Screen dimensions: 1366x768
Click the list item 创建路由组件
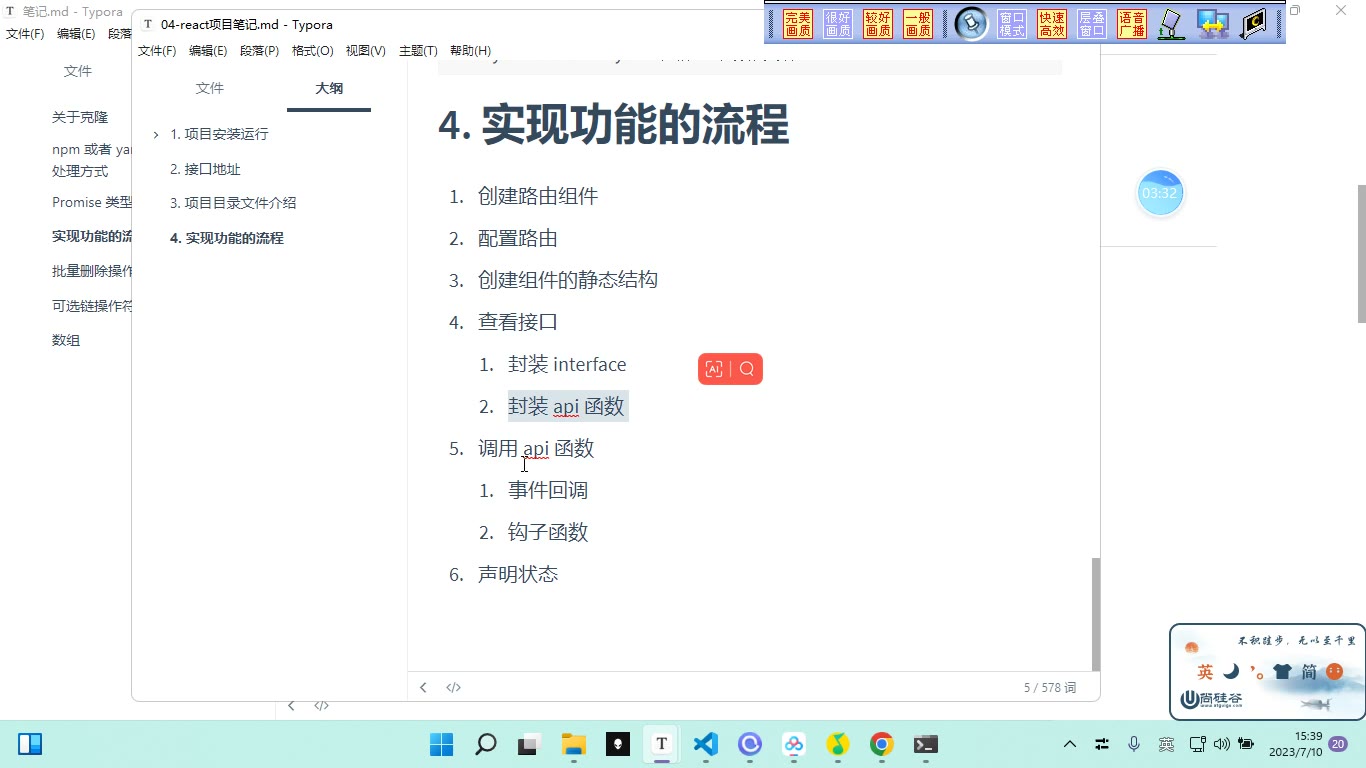(x=538, y=196)
